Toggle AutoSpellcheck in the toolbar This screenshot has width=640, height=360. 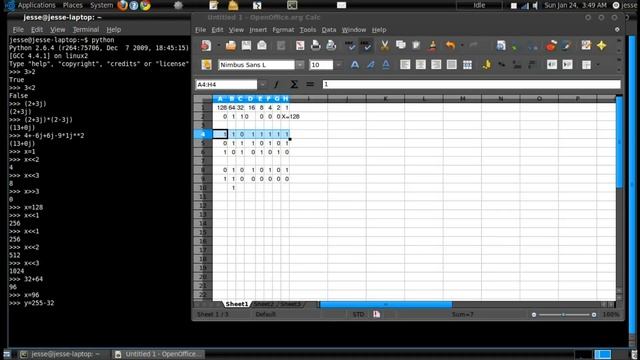pyautogui.click(x=366, y=45)
